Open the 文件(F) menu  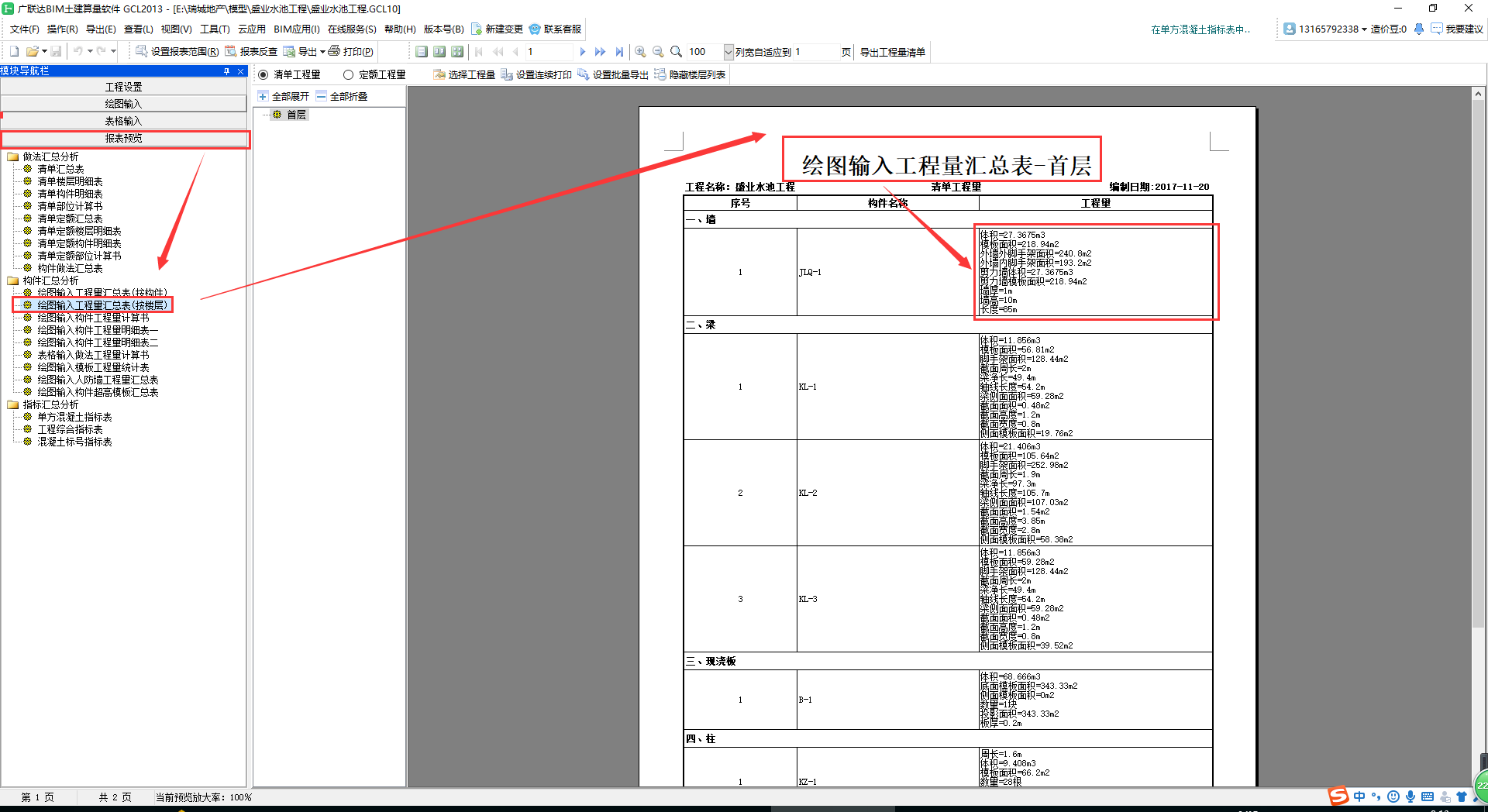(x=24, y=29)
